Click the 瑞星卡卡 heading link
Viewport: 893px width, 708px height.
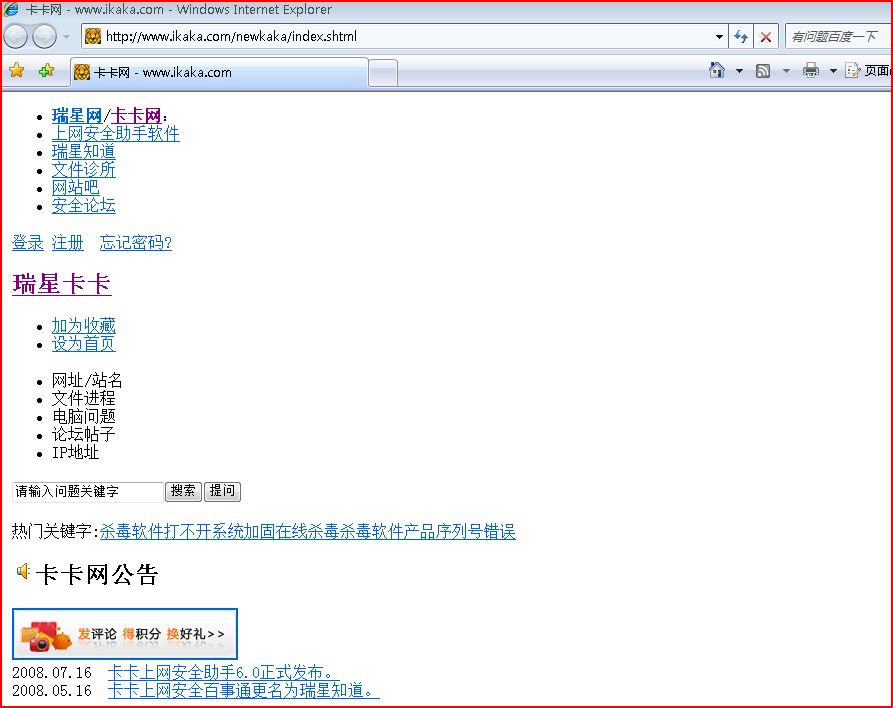tap(62, 284)
